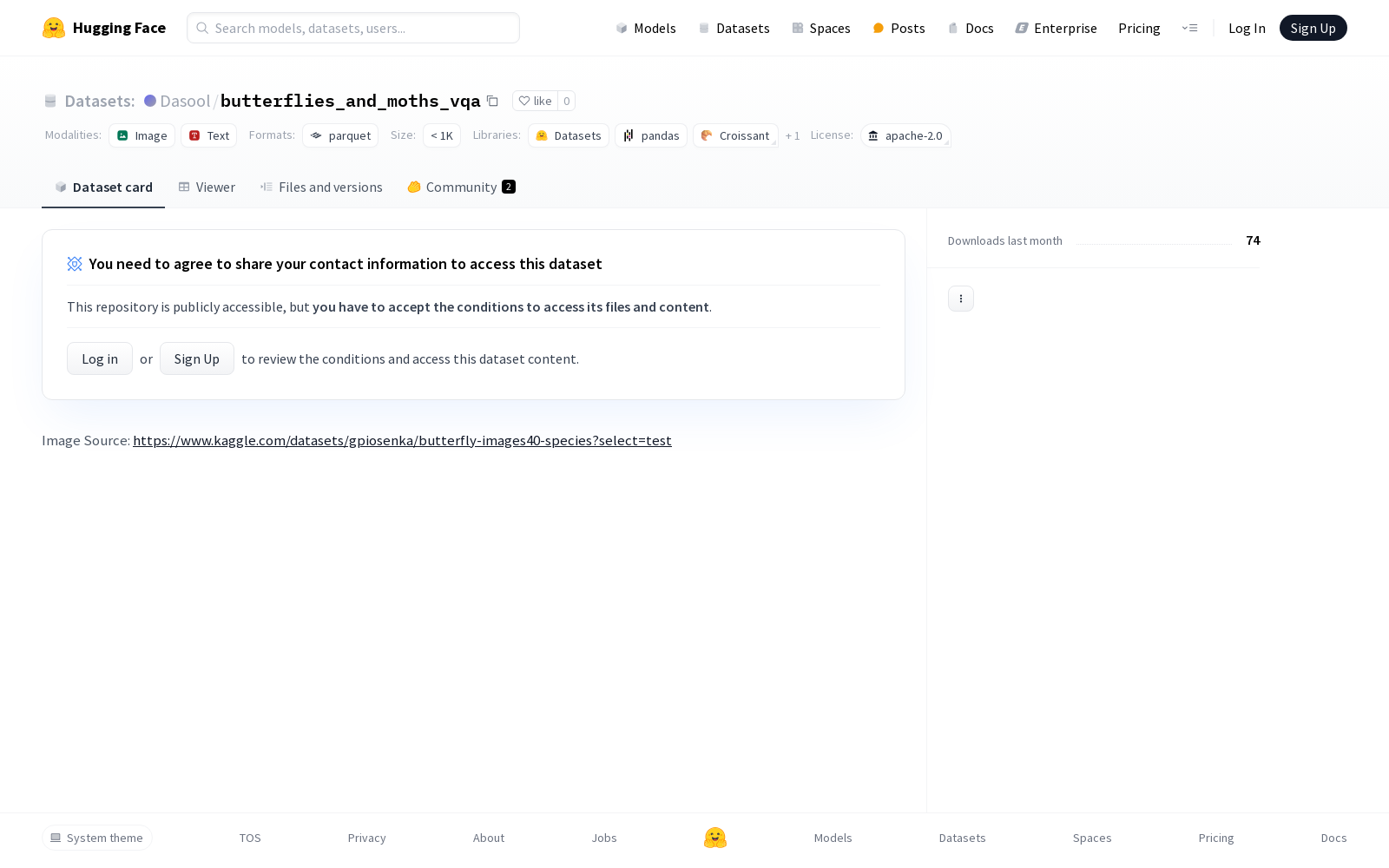Image resolution: width=1389 pixels, height=868 pixels.
Task: Click the Downloads last month value 74
Action: 1253,240
